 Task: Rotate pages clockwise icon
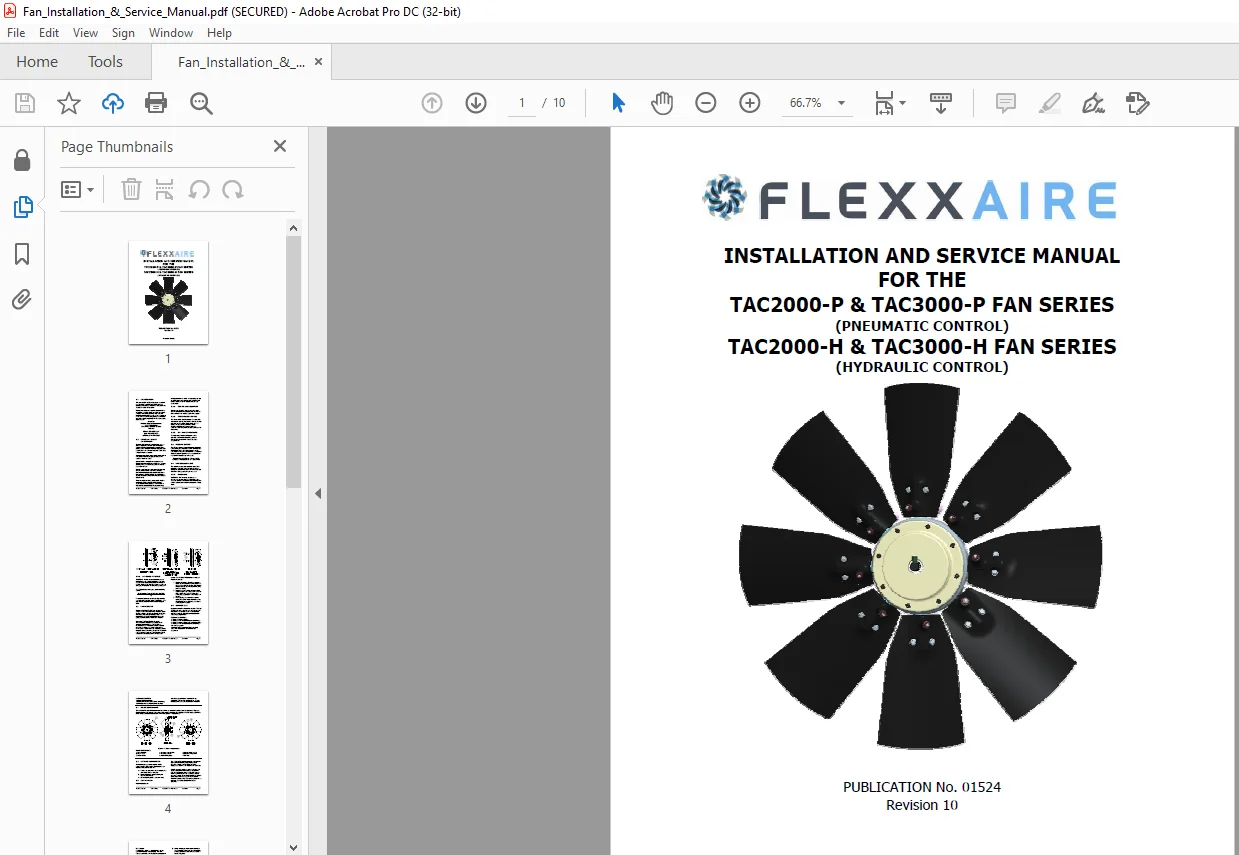[233, 189]
